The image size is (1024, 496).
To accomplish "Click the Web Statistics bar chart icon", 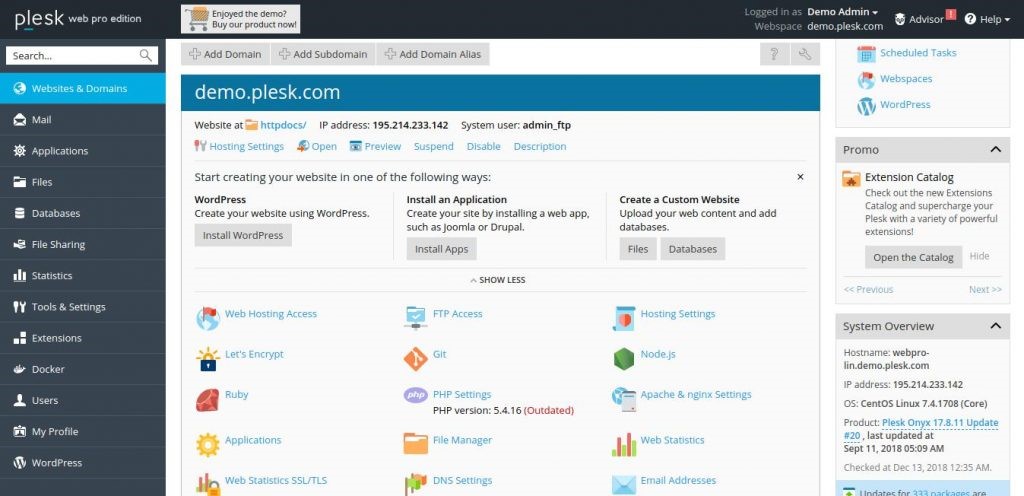I will click(x=624, y=445).
